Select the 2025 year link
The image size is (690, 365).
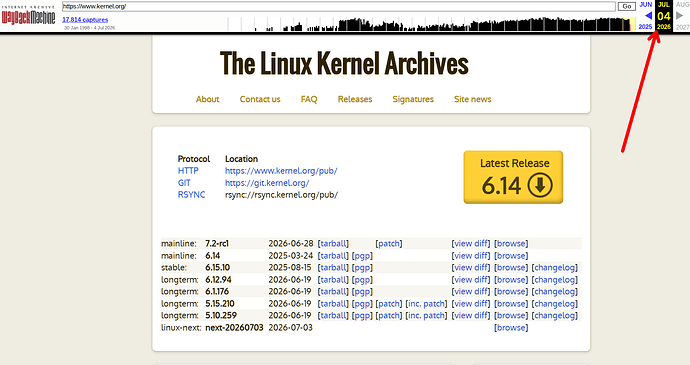645,27
